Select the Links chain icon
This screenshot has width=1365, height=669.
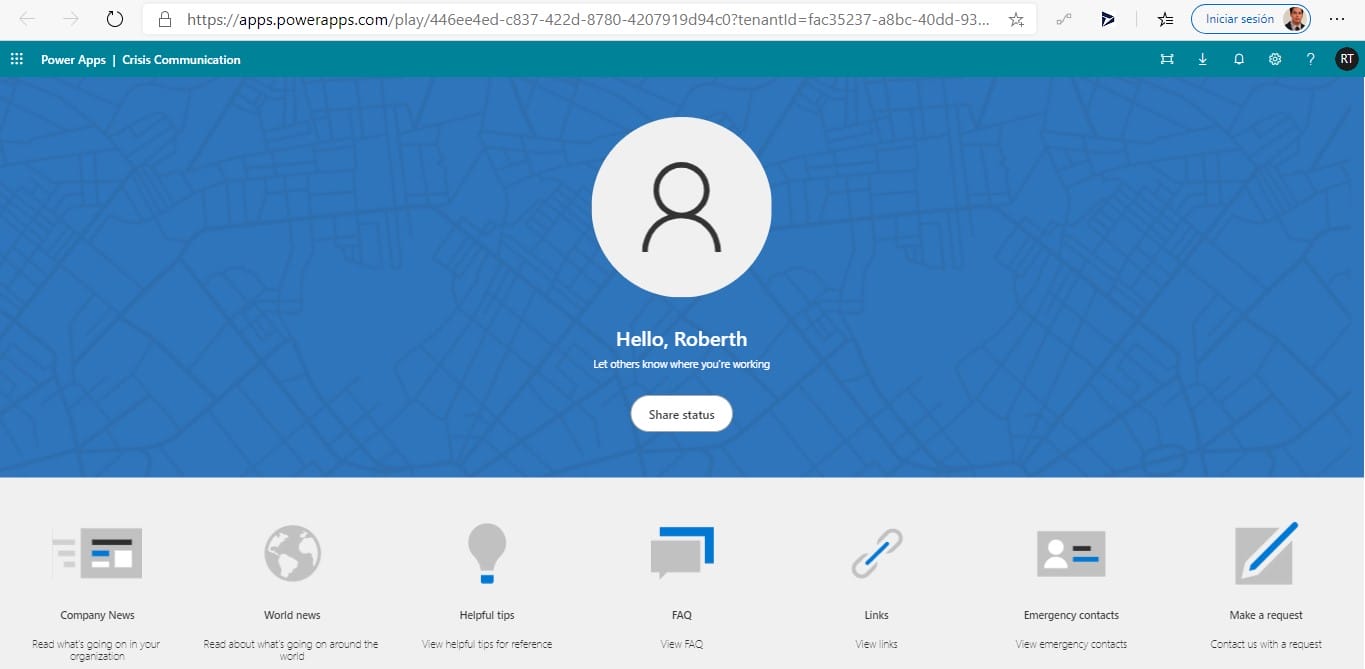[876, 553]
